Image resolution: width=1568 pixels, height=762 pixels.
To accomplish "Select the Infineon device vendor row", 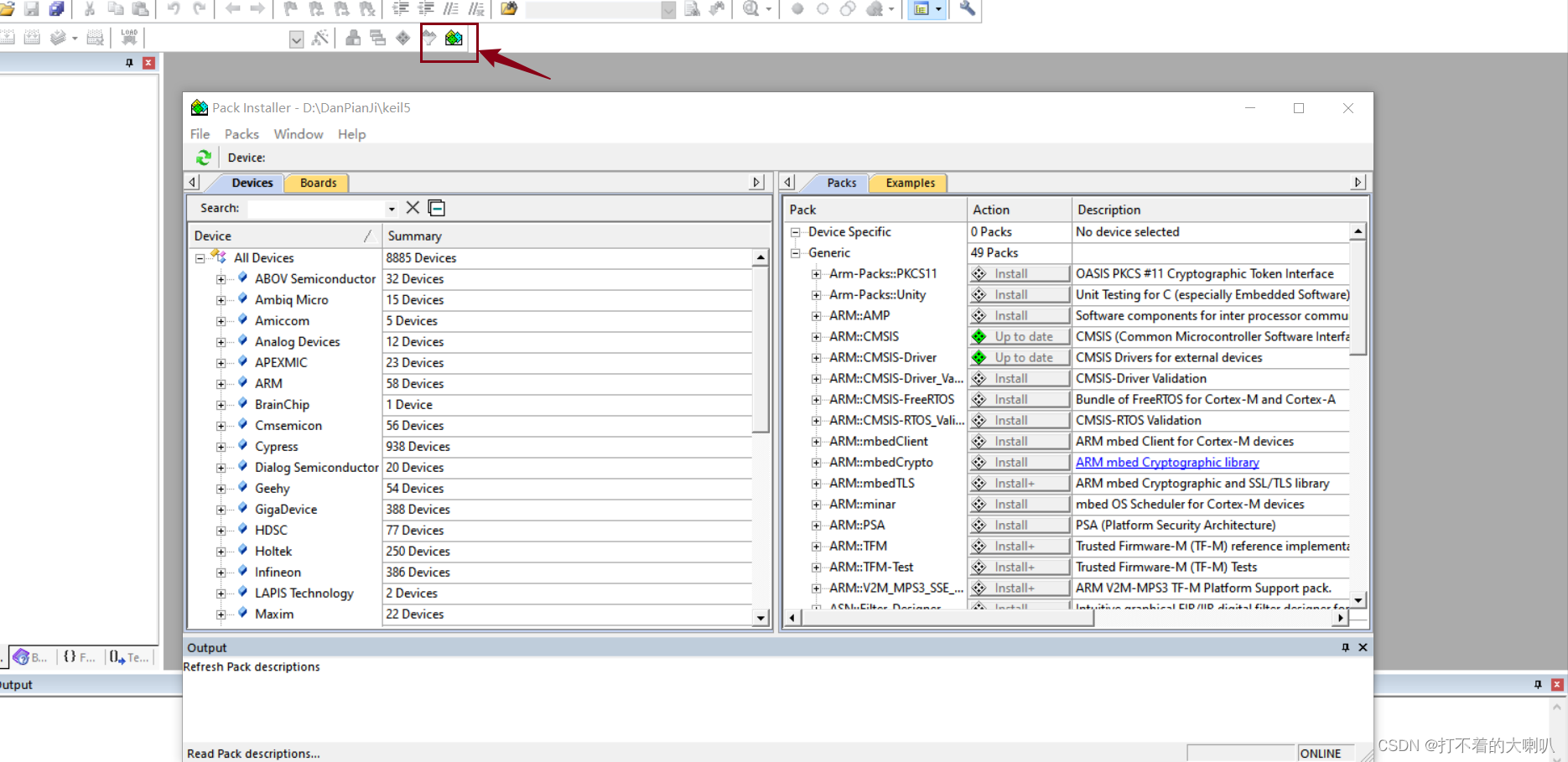I will coord(470,573).
